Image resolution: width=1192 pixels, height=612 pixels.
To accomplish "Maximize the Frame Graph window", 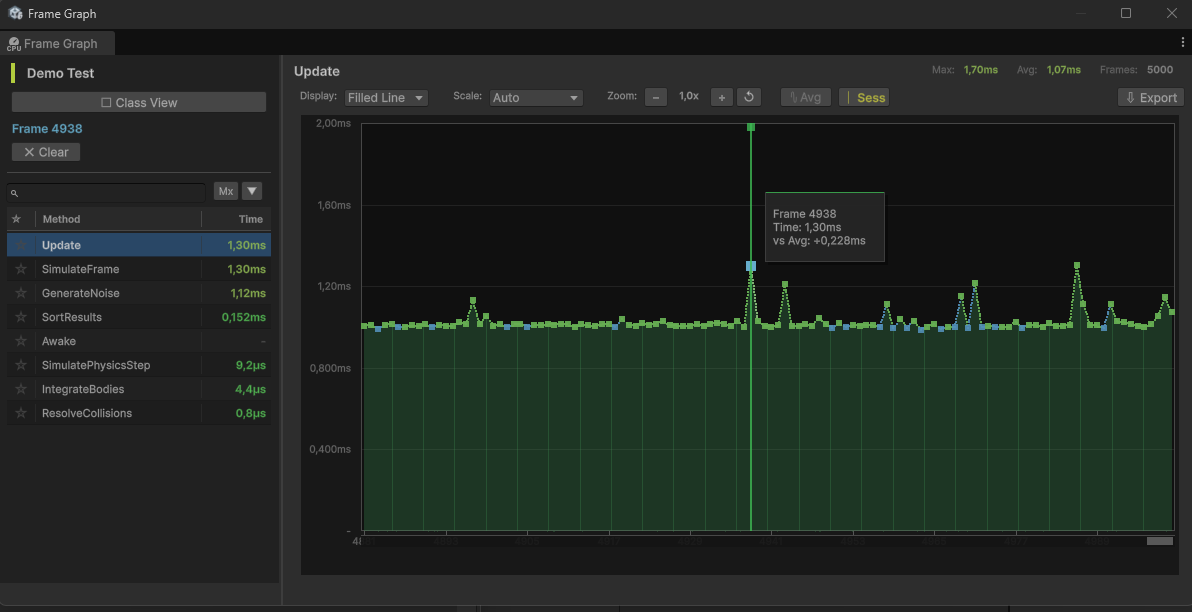I will [x=1126, y=13].
